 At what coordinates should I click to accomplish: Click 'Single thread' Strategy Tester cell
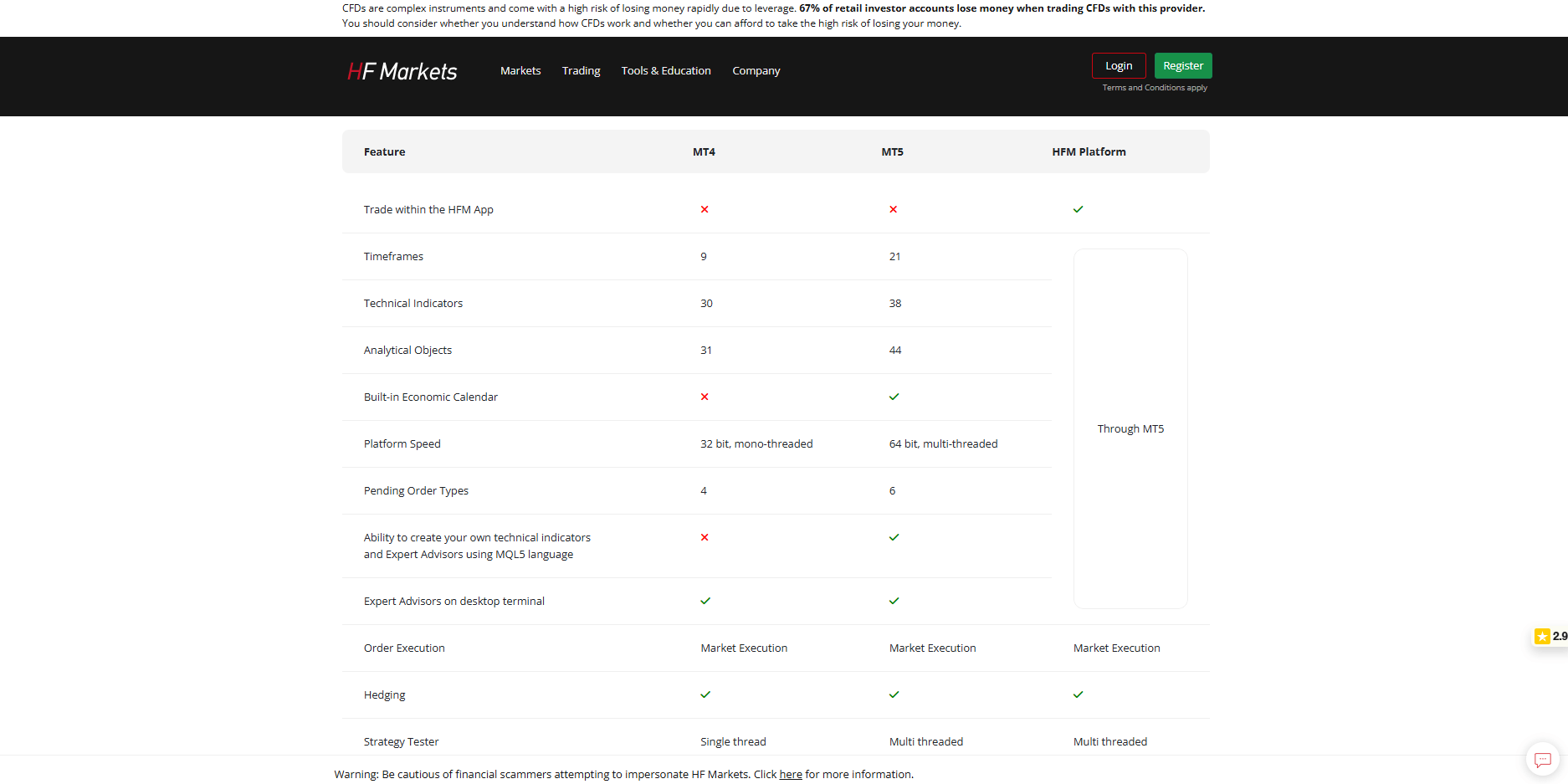[x=733, y=741]
